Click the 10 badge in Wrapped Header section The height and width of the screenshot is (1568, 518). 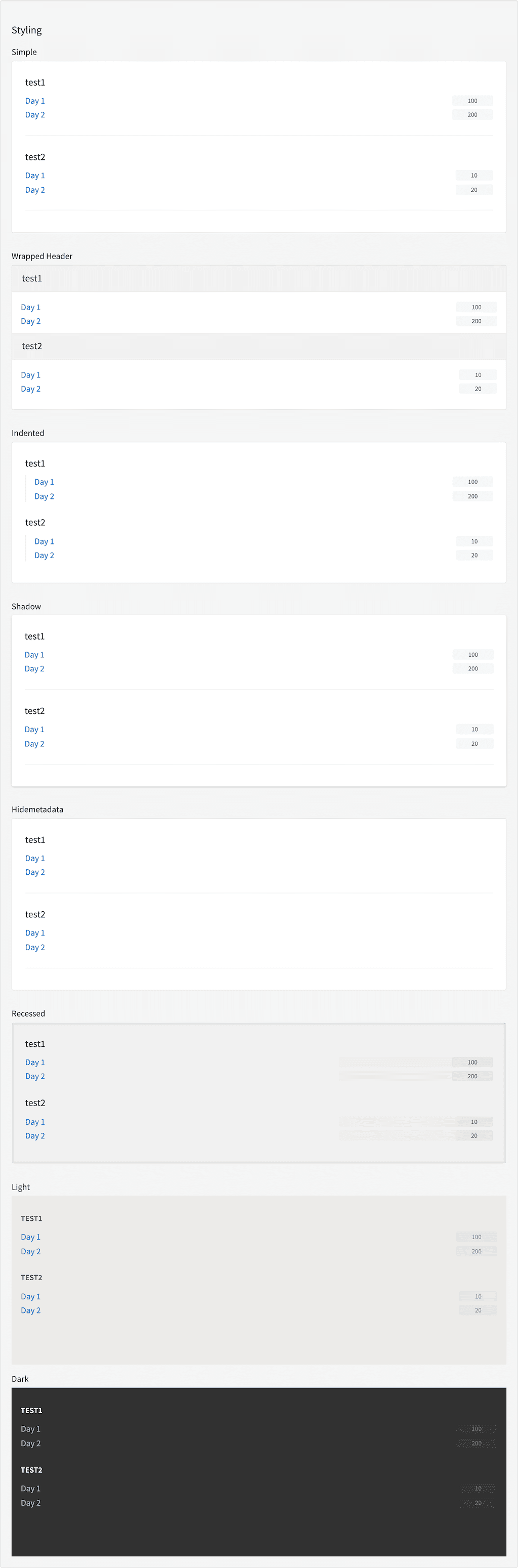[478, 375]
